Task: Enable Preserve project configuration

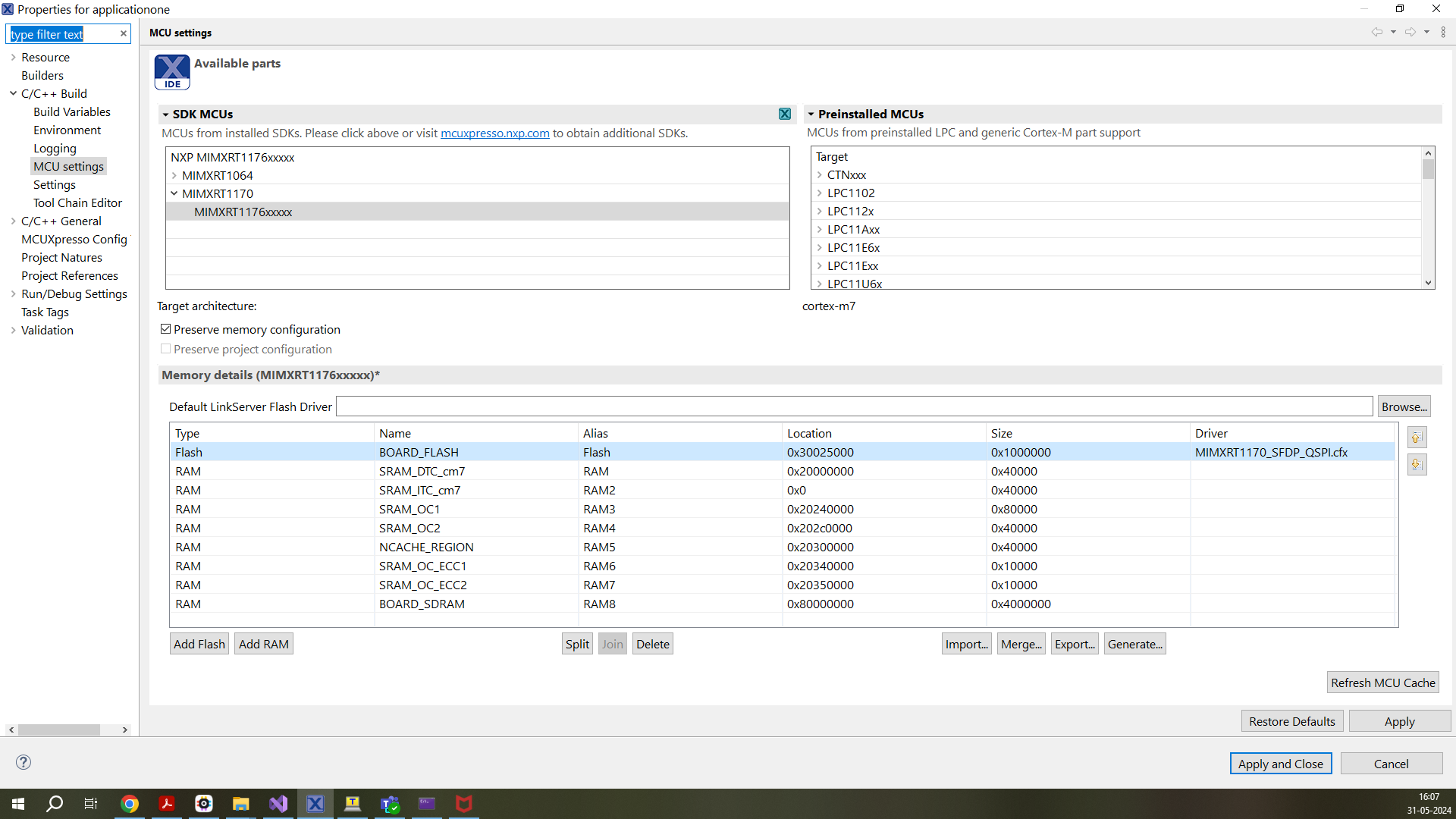Action: click(x=165, y=349)
